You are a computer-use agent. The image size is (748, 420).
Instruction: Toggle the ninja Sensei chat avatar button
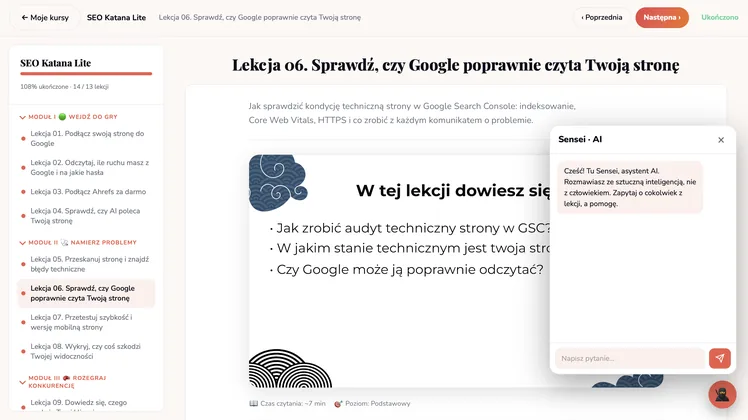click(x=722, y=394)
